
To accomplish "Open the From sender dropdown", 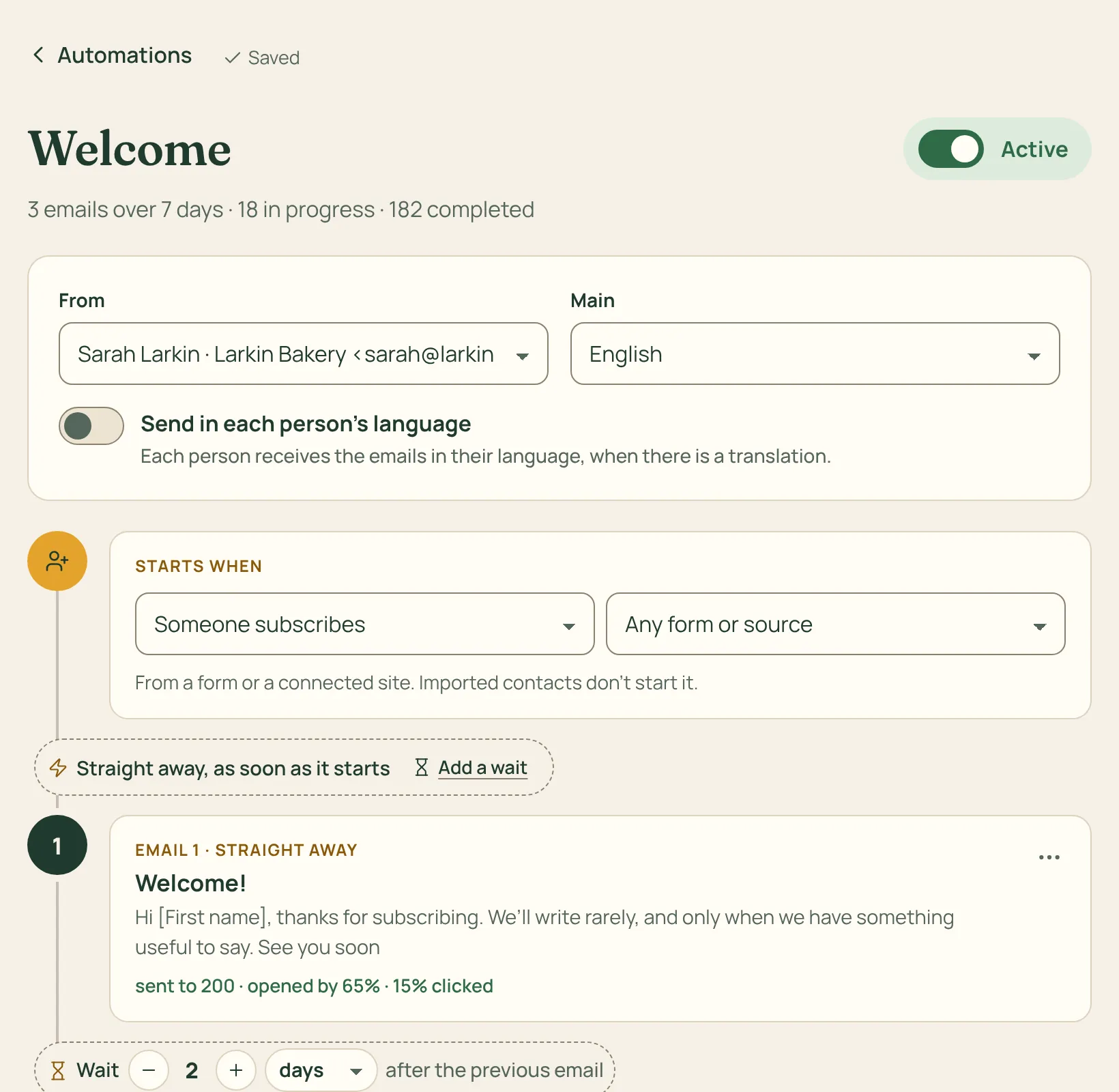I will point(304,354).
